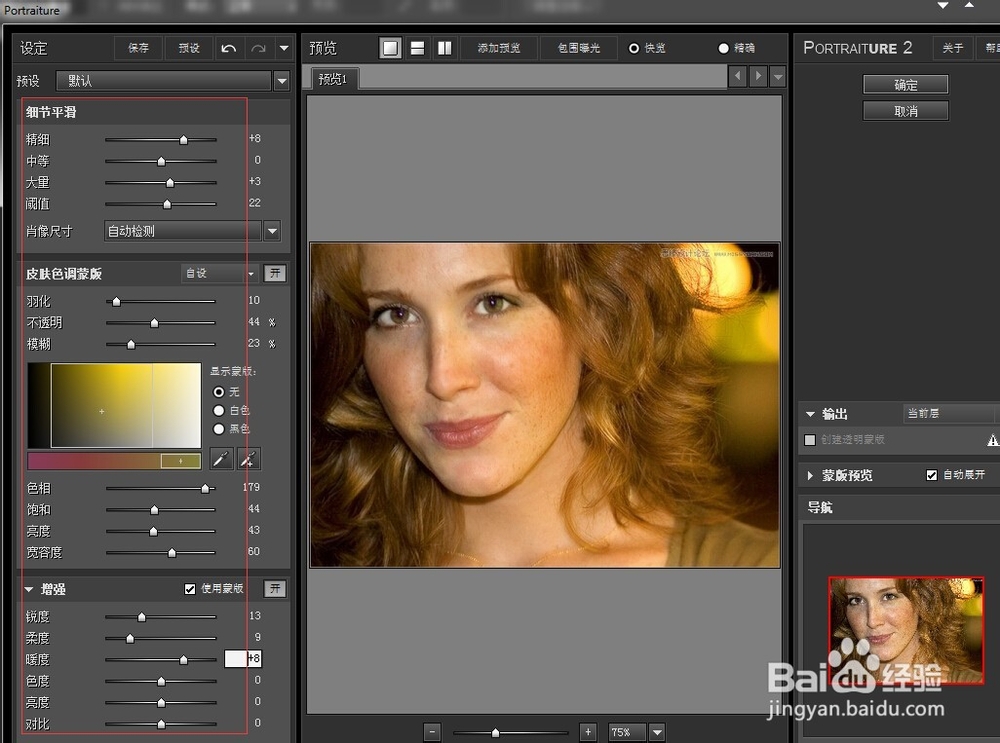Image resolution: width=1000 pixels, height=743 pixels.
Task: Click the 确定 OK button
Action: click(906, 85)
